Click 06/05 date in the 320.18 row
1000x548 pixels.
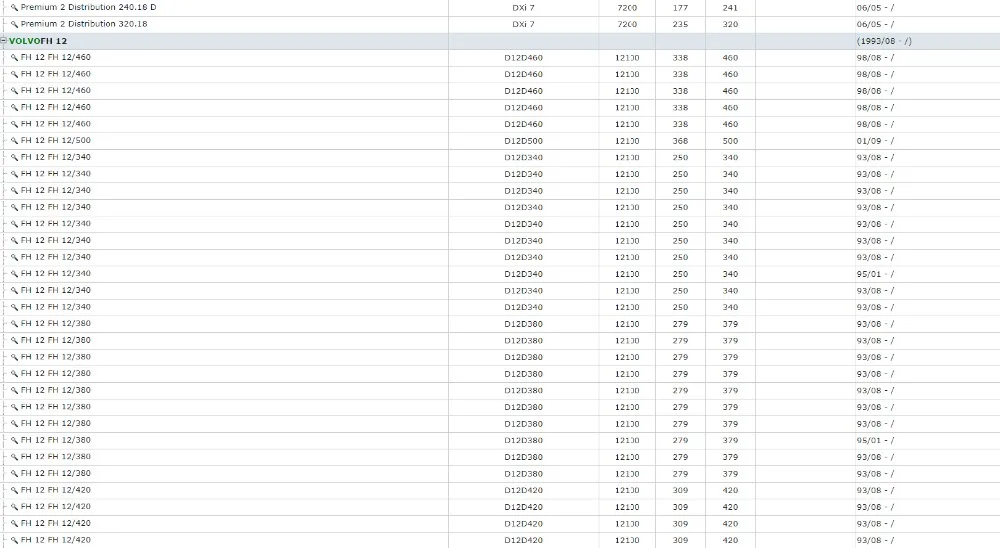pyautogui.click(x=875, y=24)
